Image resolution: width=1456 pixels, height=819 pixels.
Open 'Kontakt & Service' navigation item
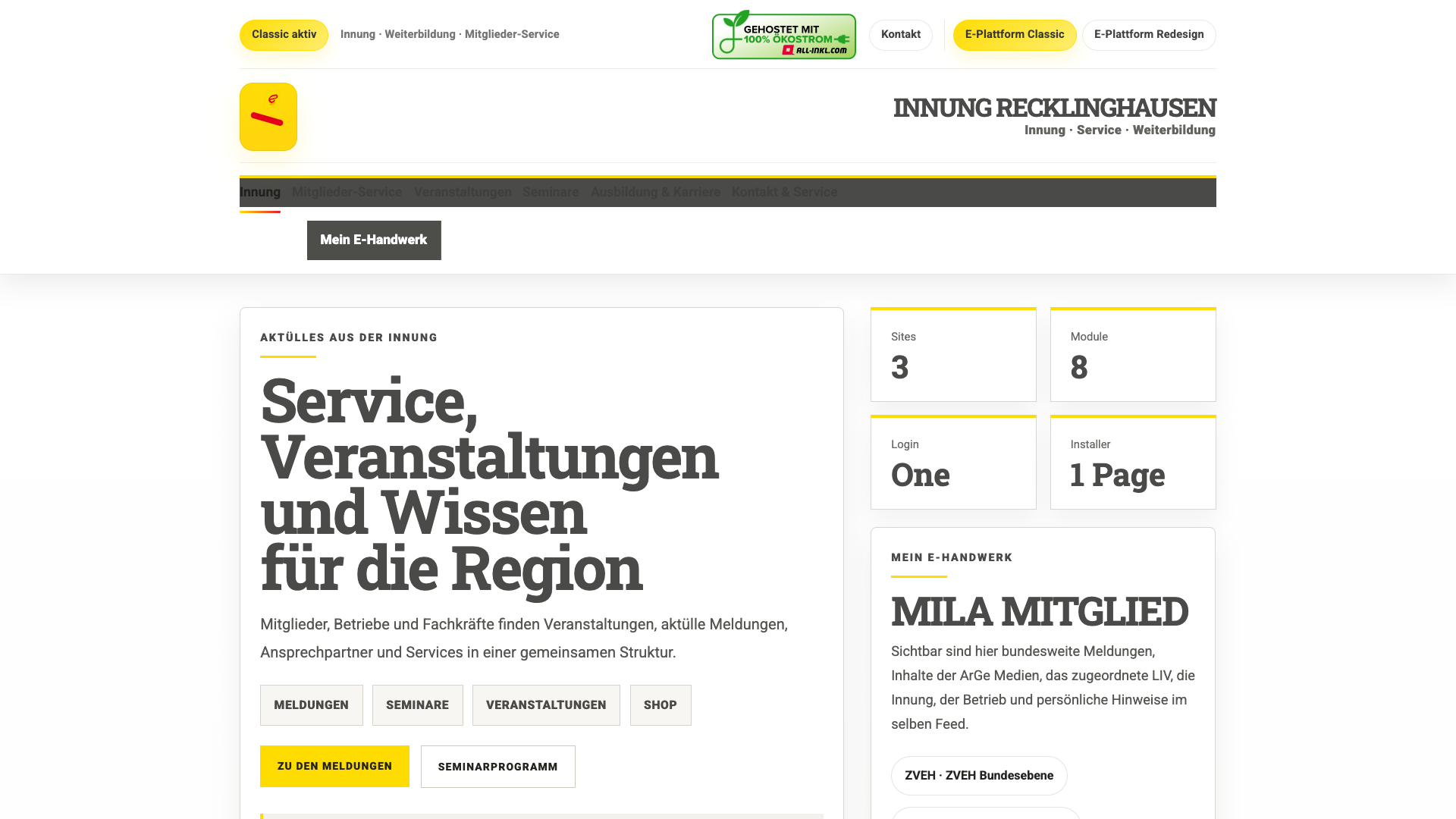(x=784, y=192)
